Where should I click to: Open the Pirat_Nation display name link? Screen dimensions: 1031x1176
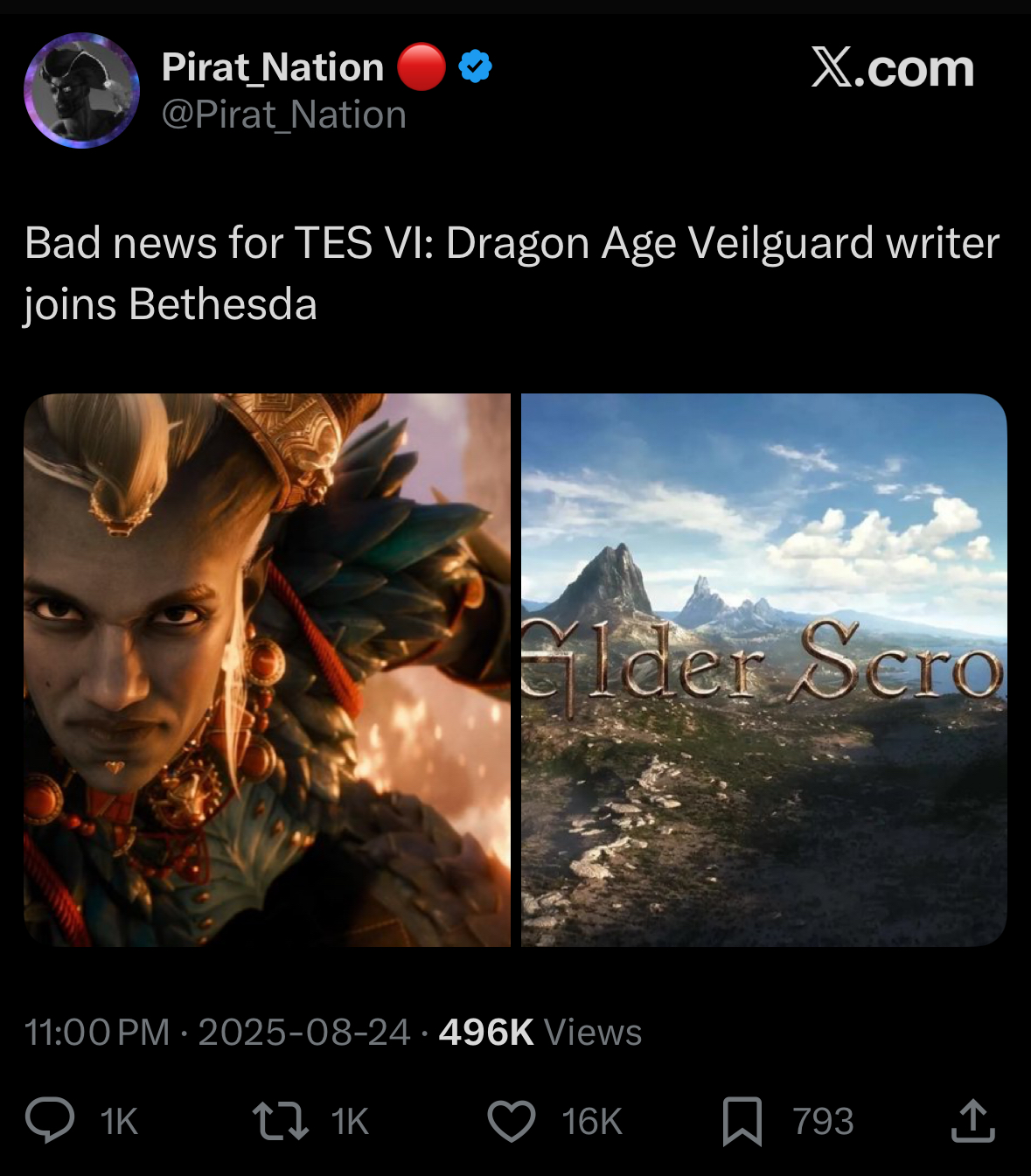coord(272,66)
